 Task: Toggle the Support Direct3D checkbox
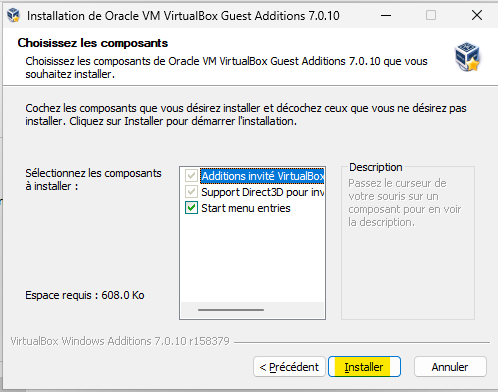(x=191, y=192)
